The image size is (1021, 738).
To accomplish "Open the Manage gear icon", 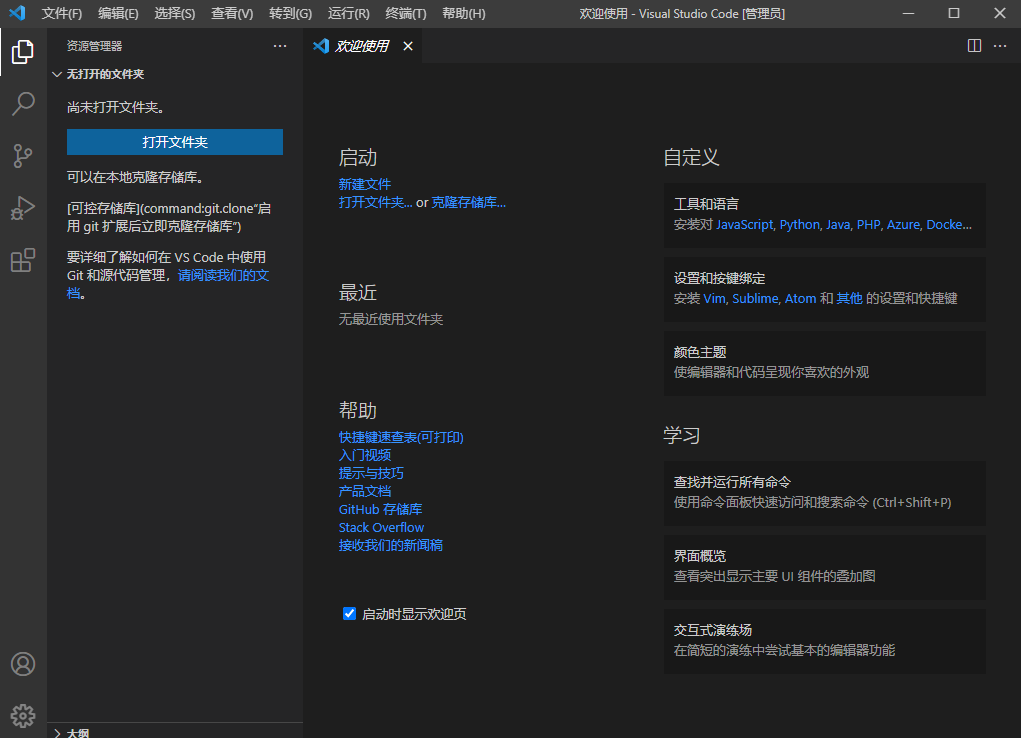I will coord(23,716).
